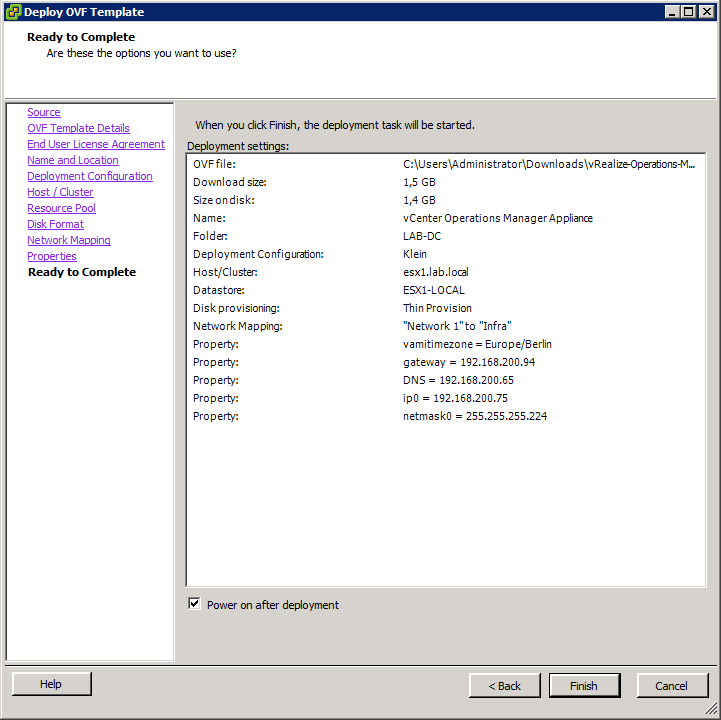Open Deployment Configuration step
This screenshot has width=721, height=720.
pos(90,176)
